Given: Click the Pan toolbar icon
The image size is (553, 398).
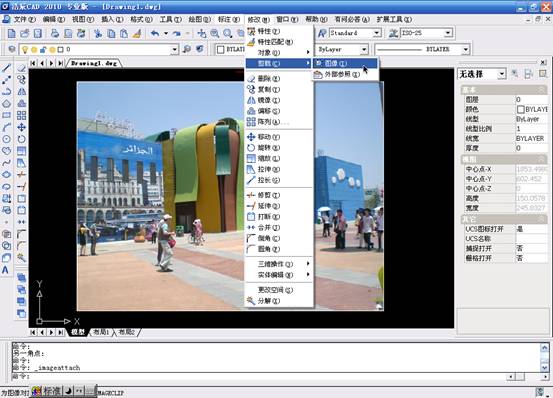Looking at the screenshot, I should [x=202, y=33].
